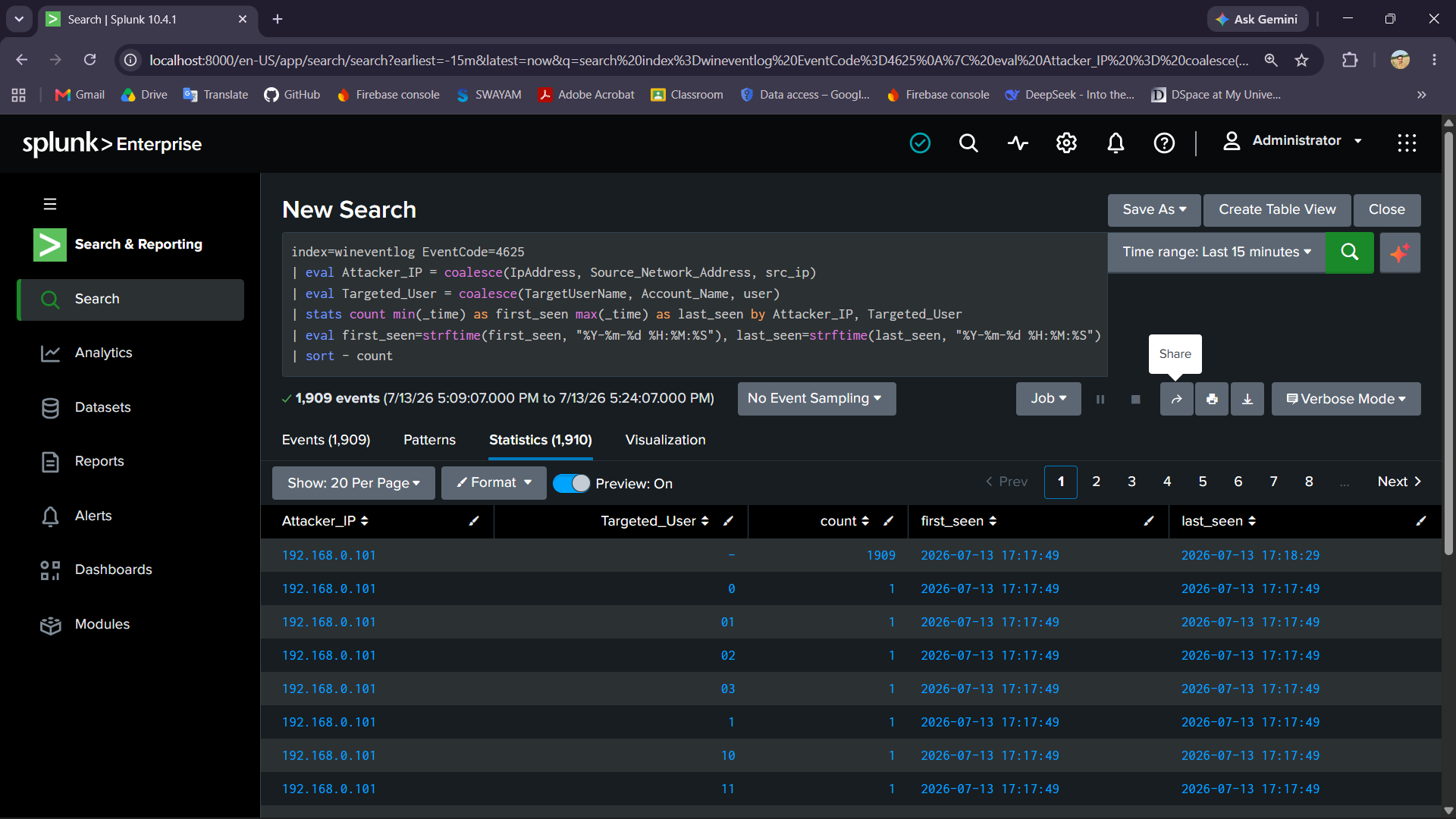Pause the search job
The image size is (1456, 819).
pos(1100,399)
